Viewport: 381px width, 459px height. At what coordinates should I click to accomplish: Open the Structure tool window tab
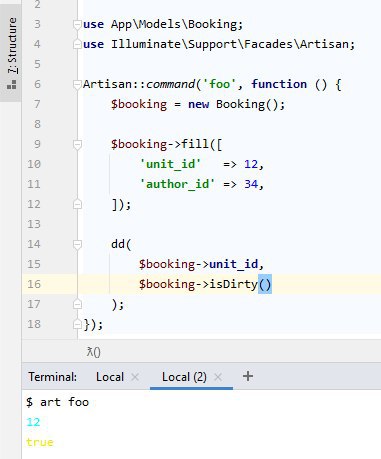tap(11, 53)
